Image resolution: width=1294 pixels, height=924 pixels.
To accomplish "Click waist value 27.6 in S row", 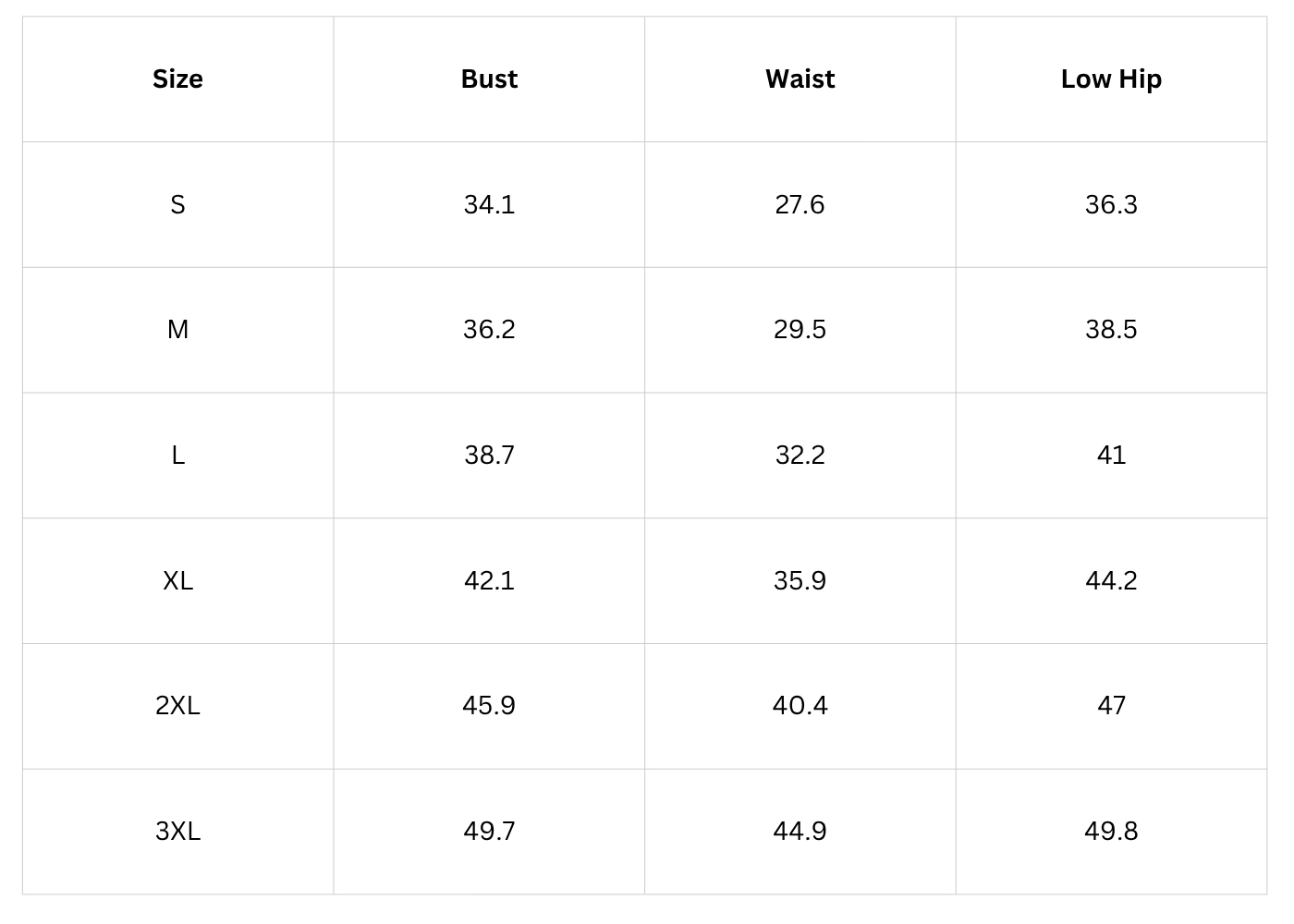I will point(800,204).
